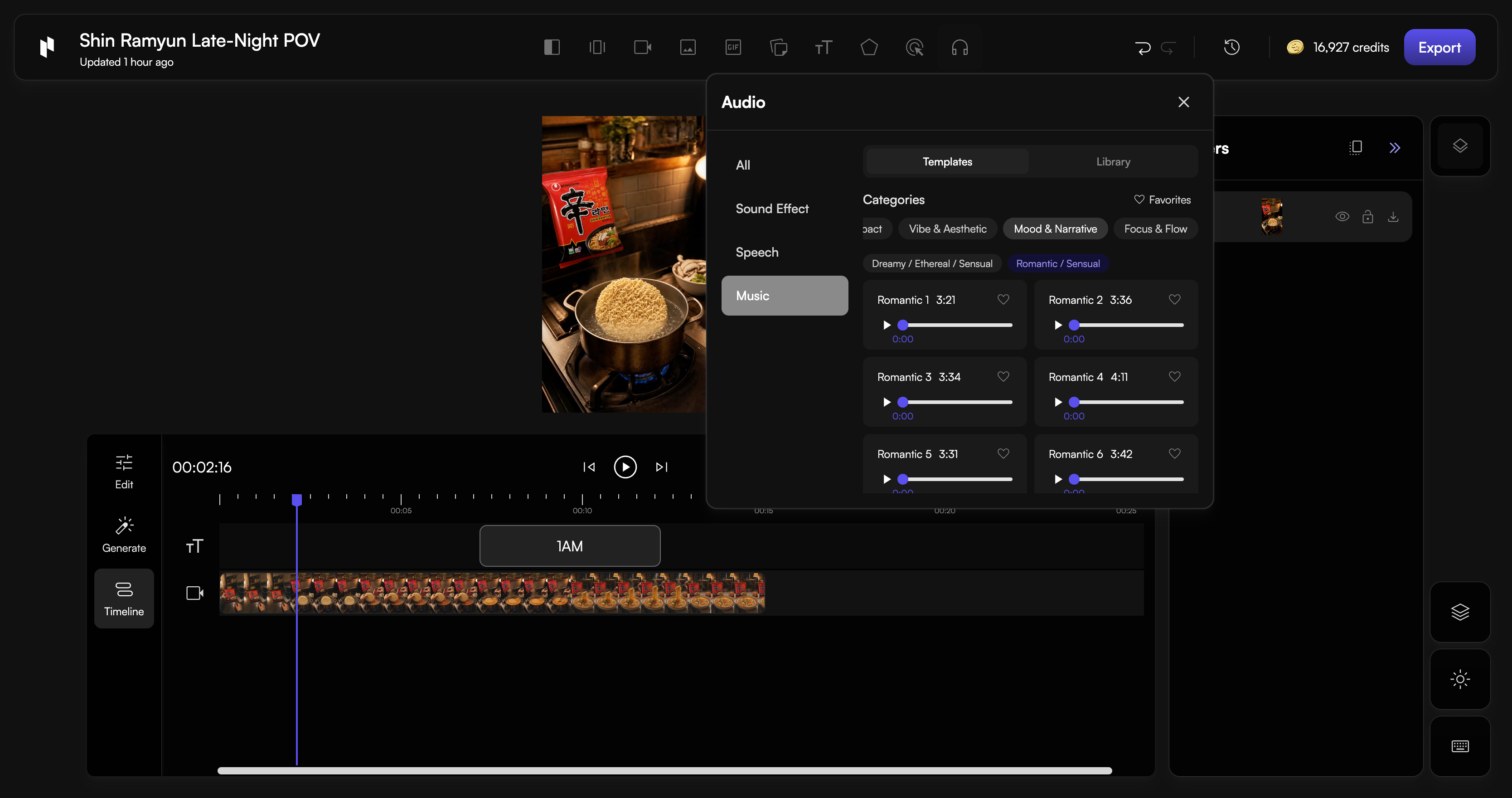Select the pentagon Shapes tool
Image resolution: width=1512 pixels, height=798 pixels.
869,47
